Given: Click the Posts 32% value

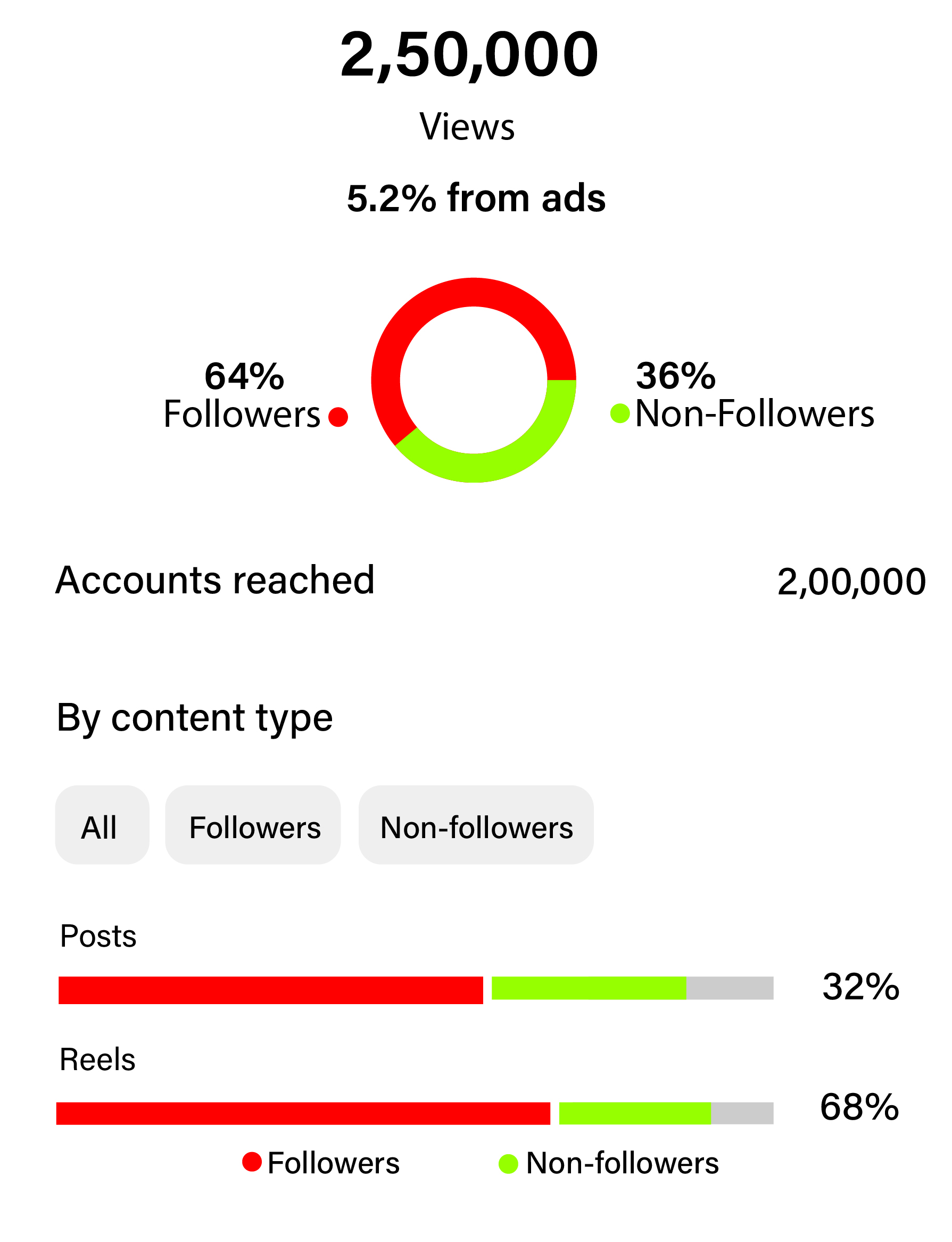Looking at the screenshot, I should tap(860, 987).
